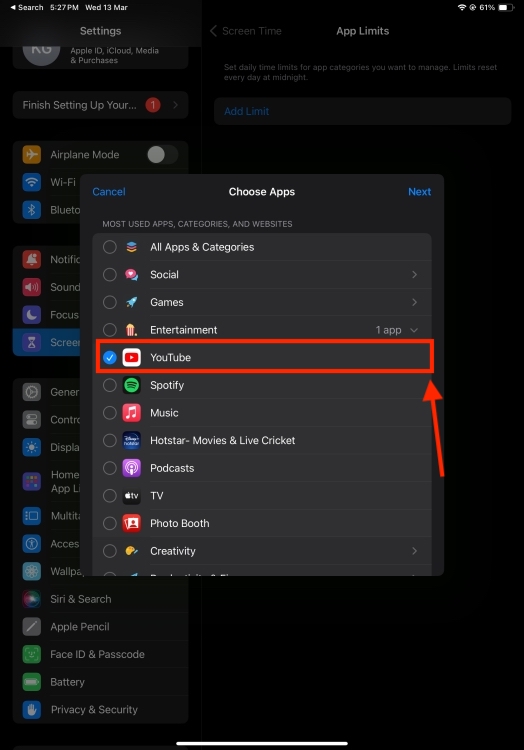524x750 pixels.
Task: Tap the Games rocket icon
Action: point(131,302)
